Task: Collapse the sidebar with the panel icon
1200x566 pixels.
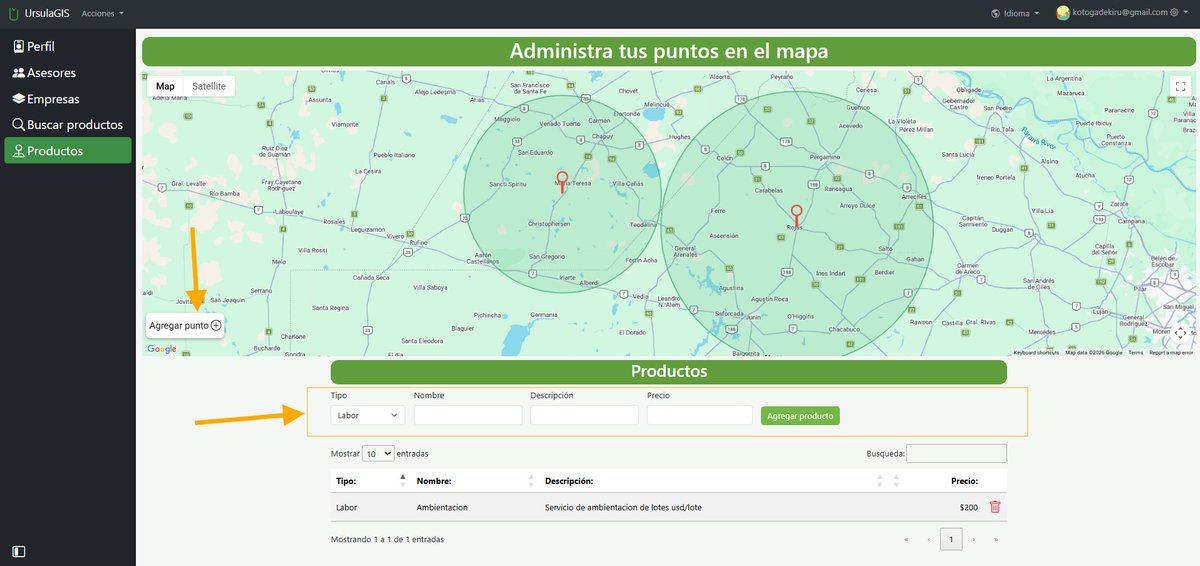Action: pos(19,551)
